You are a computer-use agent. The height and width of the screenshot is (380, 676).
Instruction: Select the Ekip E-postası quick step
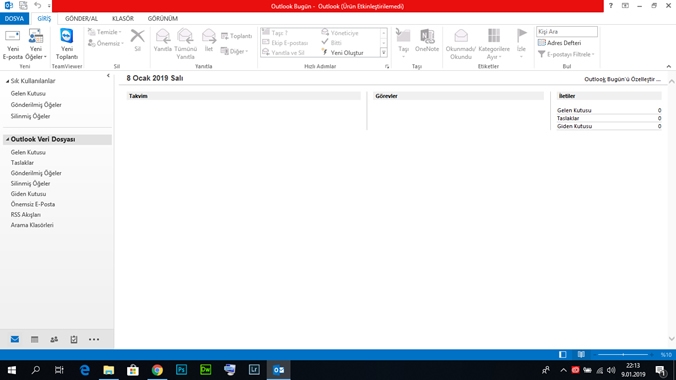285,43
